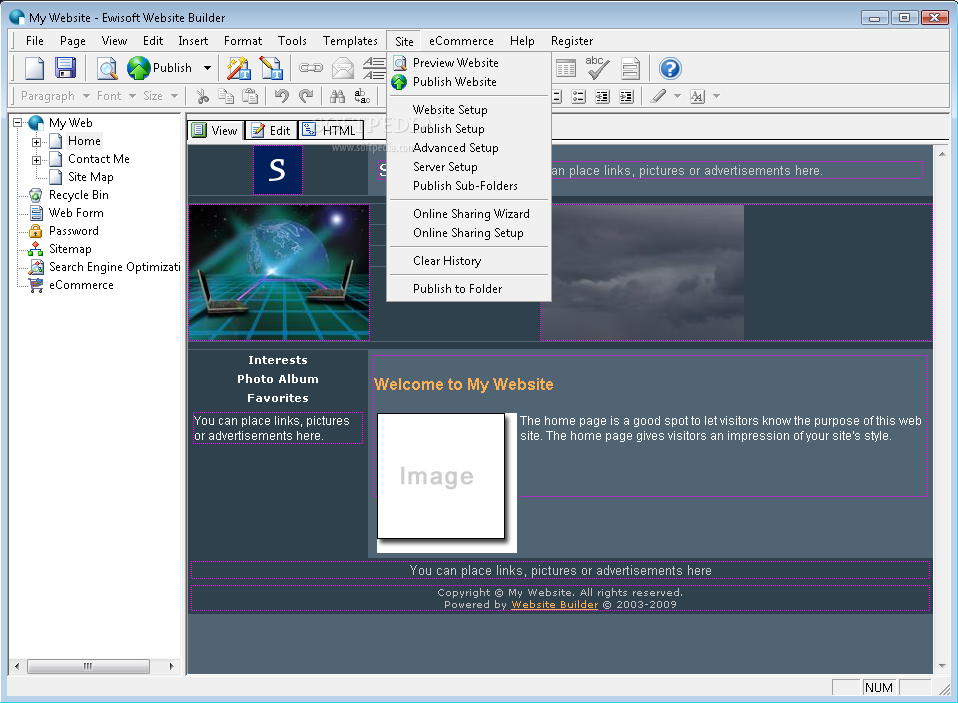This screenshot has height=703, width=958.
Task: Insert a table with the grid icon
Action: 566,68
